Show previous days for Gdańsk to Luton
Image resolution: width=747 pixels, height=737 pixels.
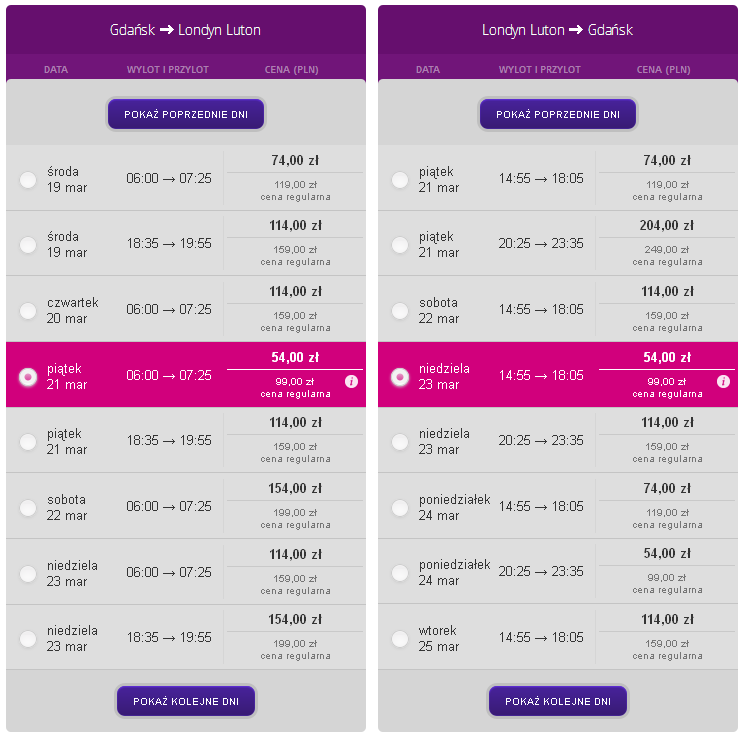(x=186, y=114)
